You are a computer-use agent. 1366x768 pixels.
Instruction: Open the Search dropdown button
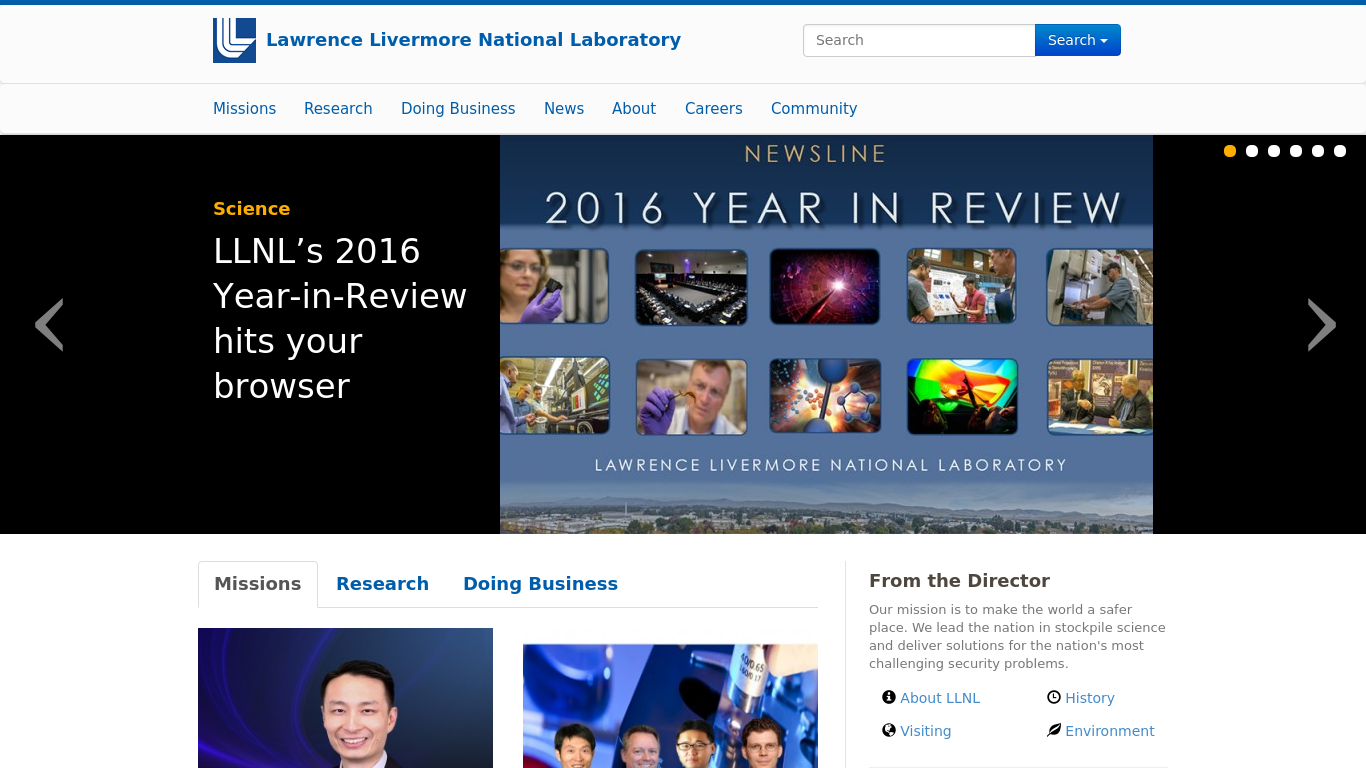(x=1077, y=40)
